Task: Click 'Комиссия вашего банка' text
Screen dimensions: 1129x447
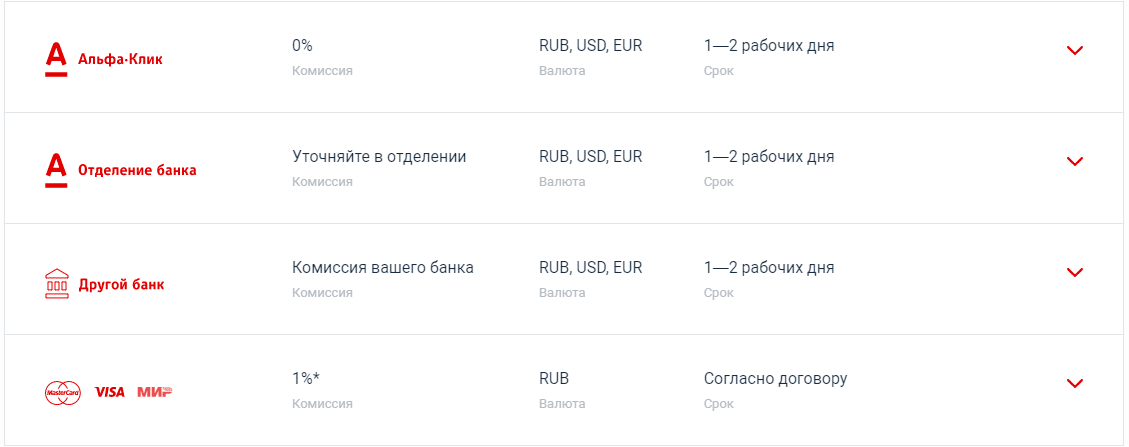Action: coord(383,268)
